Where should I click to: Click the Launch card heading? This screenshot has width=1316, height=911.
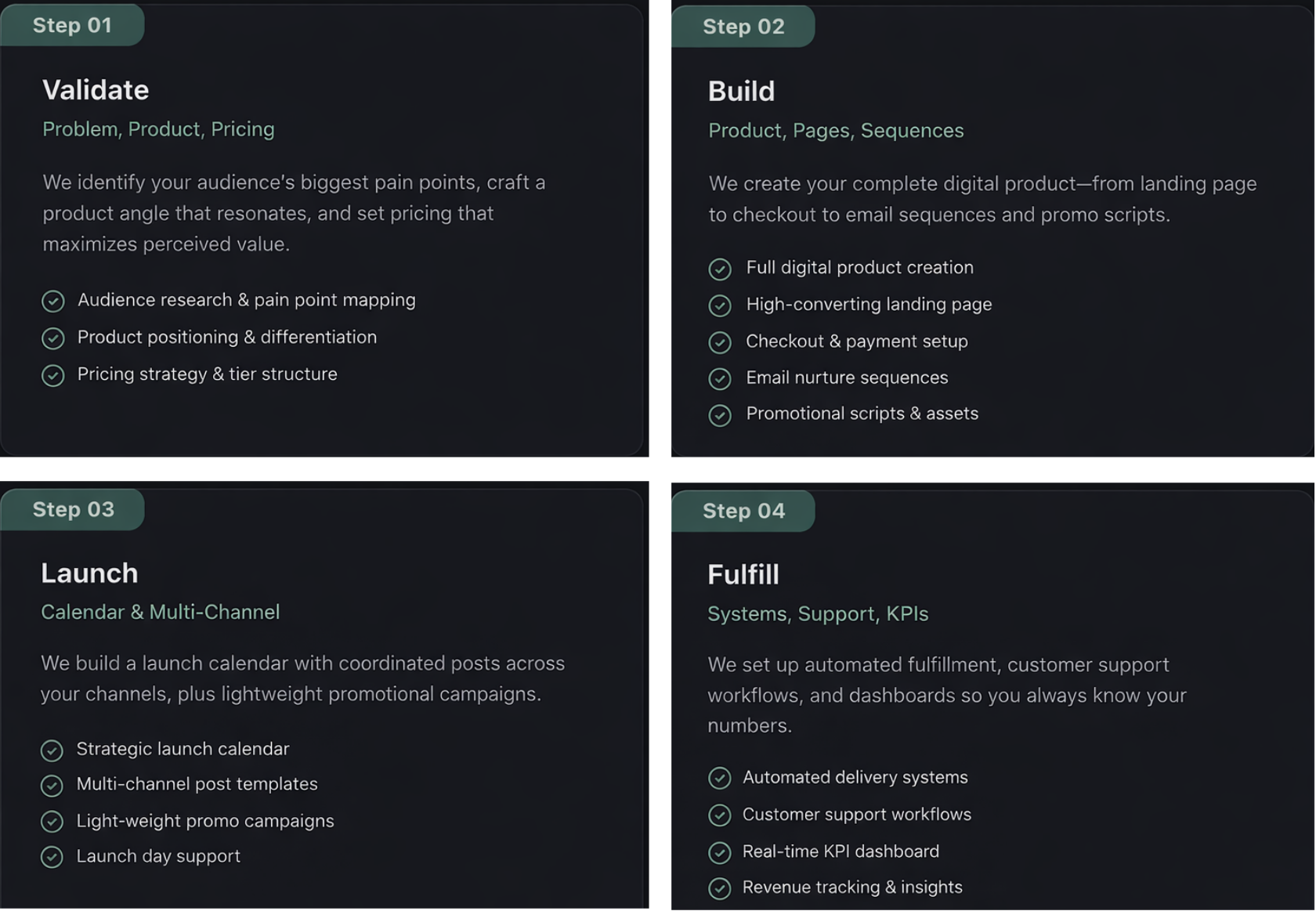(x=89, y=573)
